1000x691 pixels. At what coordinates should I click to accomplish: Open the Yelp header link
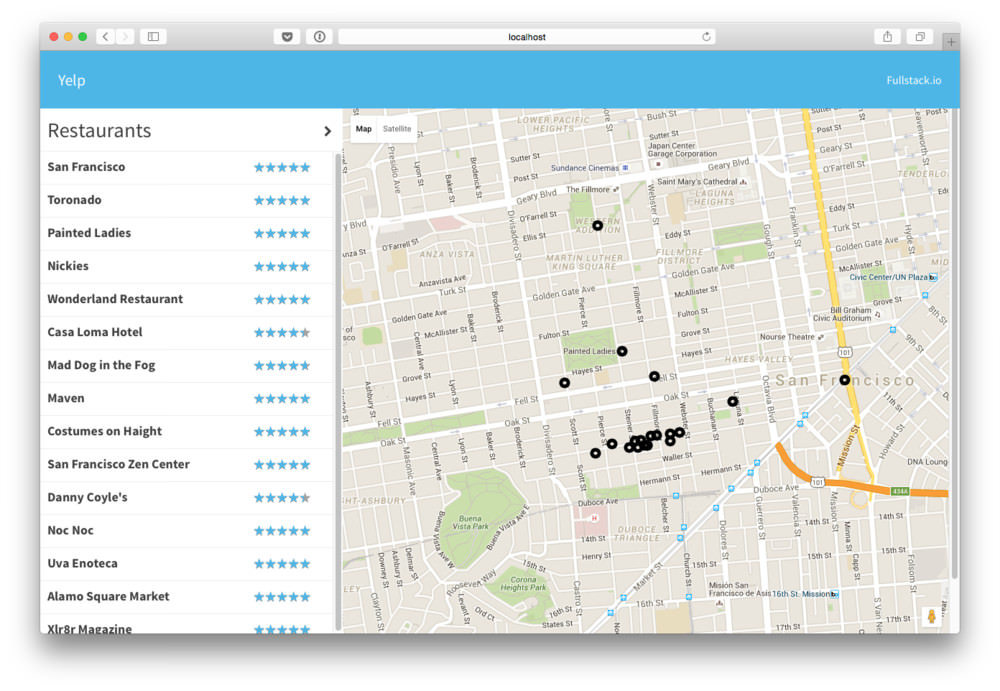[x=71, y=81]
